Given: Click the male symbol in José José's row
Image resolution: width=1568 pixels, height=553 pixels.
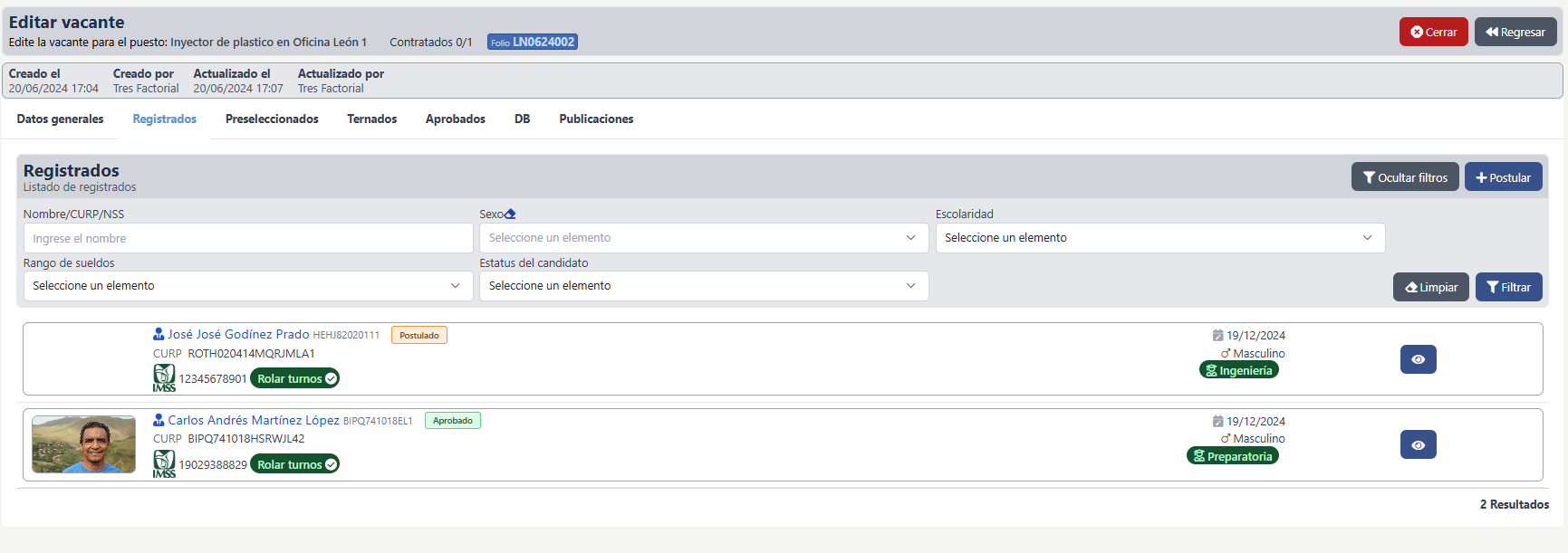Looking at the screenshot, I should click(1226, 353).
